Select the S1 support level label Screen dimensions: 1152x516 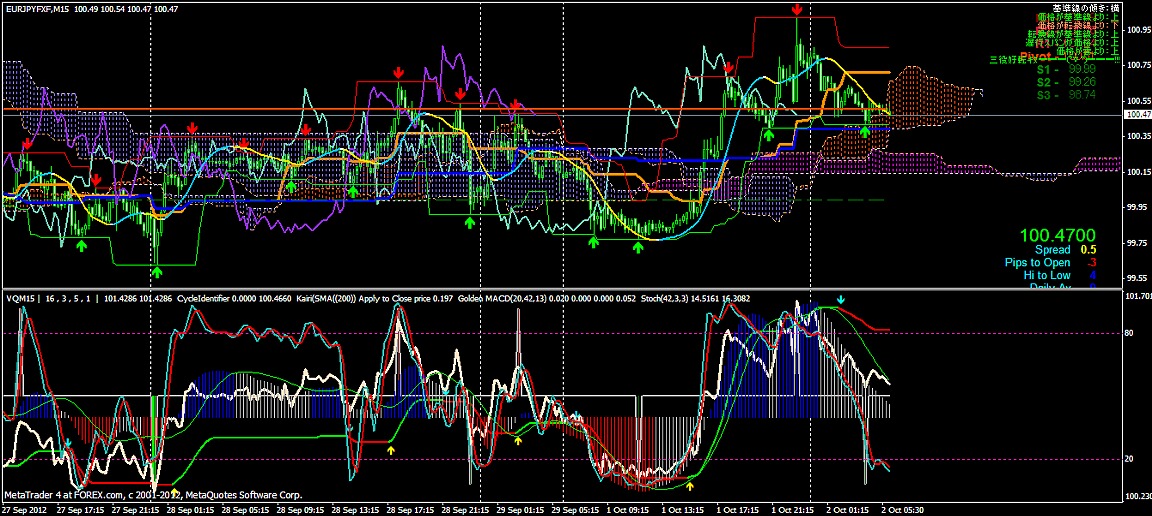pyautogui.click(x=1067, y=70)
